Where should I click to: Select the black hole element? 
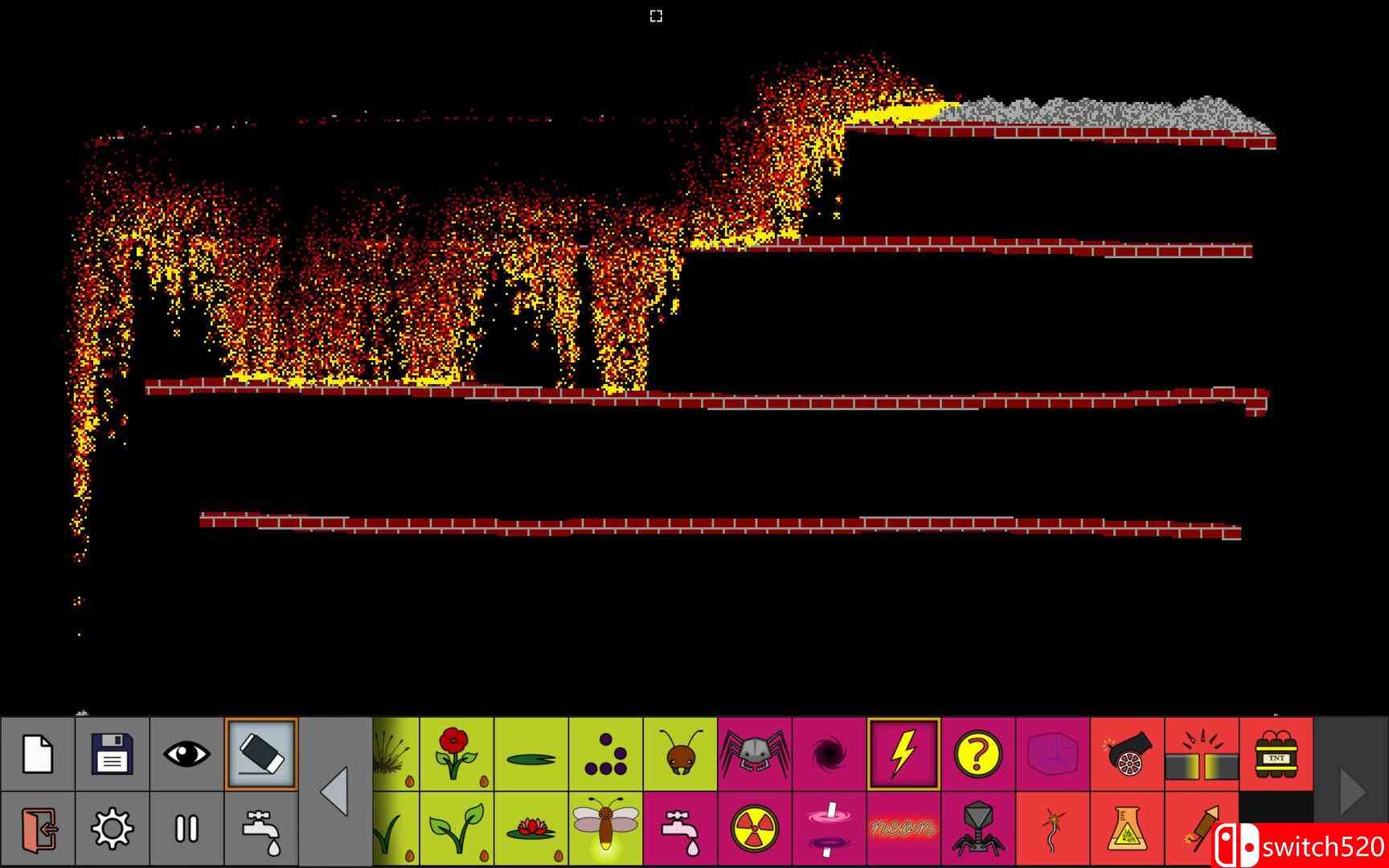click(828, 754)
